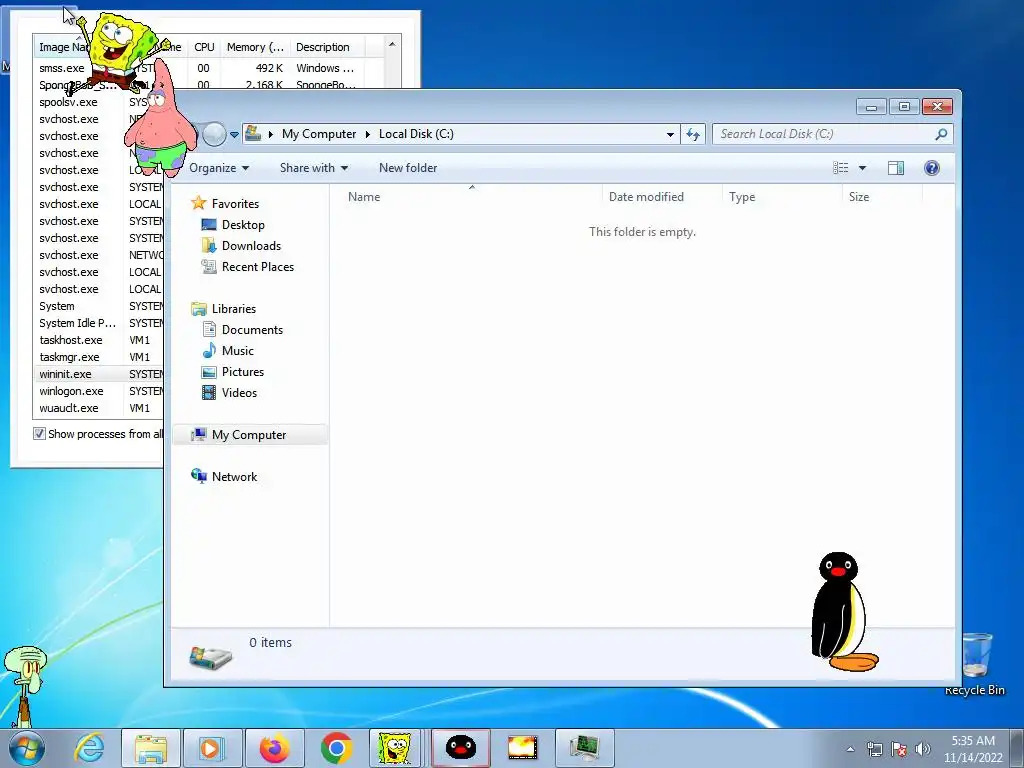Click the refresh button beside address bar
The height and width of the screenshot is (768, 1024).
pyautogui.click(x=693, y=134)
